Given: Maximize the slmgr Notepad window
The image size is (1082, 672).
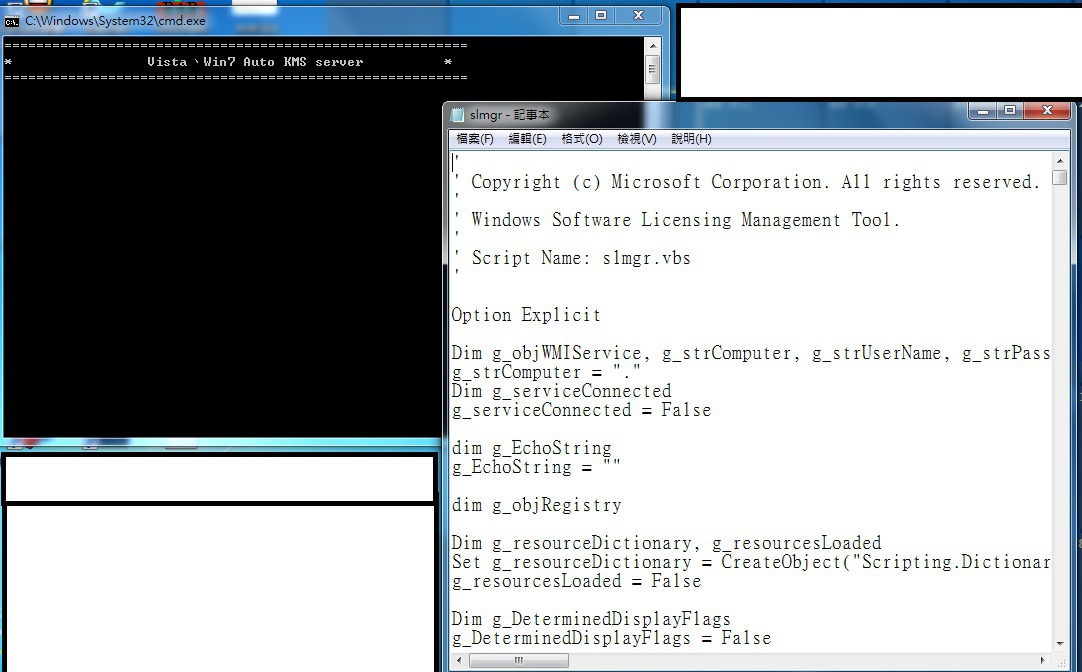Looking at the screenshot, I should coord(1010,111).
